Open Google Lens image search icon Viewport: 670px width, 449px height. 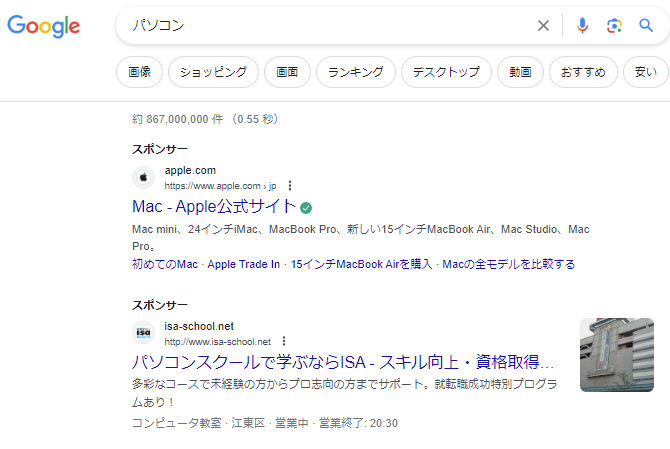pos(614,26)
